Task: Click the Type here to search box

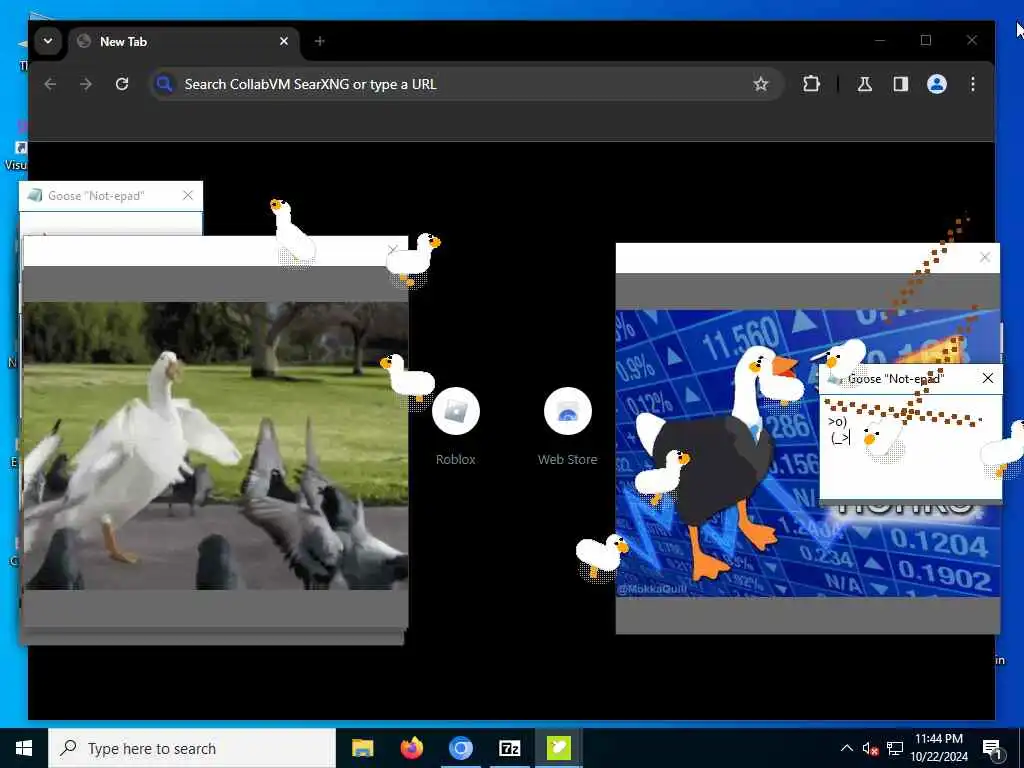Action: coord(192,748)
